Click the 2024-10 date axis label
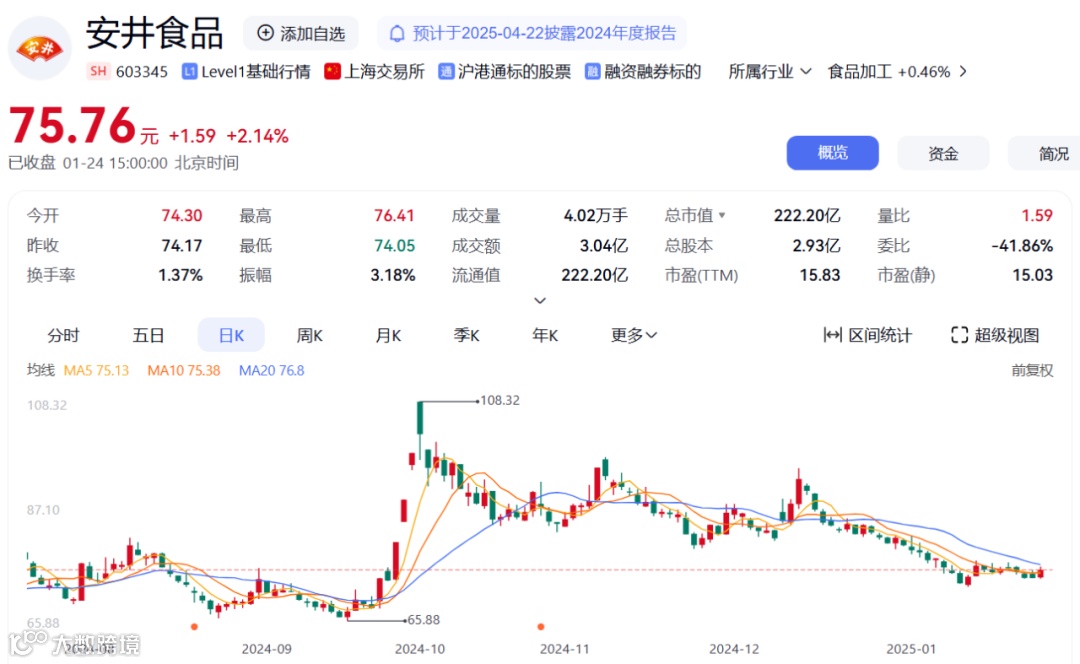The width and height of the screenshot is (1080, 664). [419, 649]
